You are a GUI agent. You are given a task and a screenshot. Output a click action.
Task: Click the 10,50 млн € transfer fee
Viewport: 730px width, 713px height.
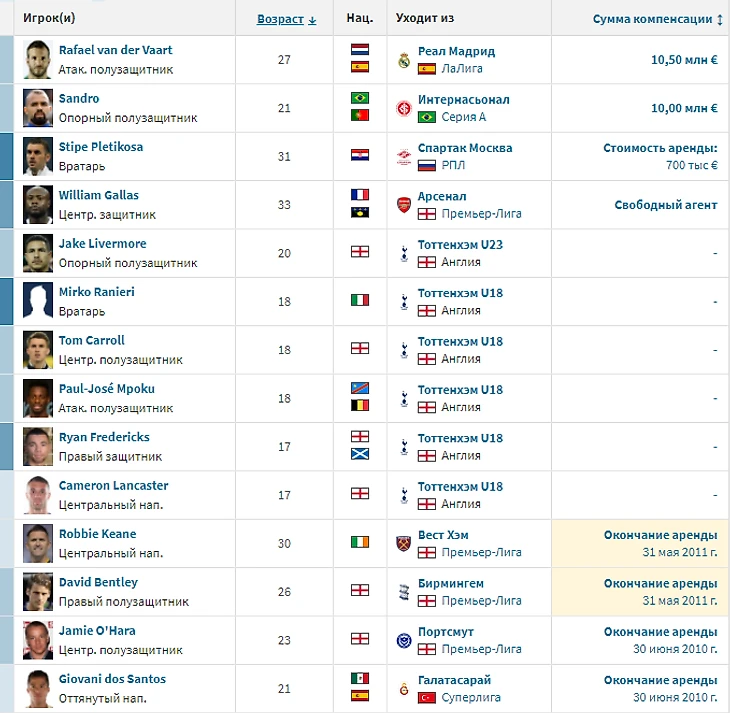click(x=683, y=59)
